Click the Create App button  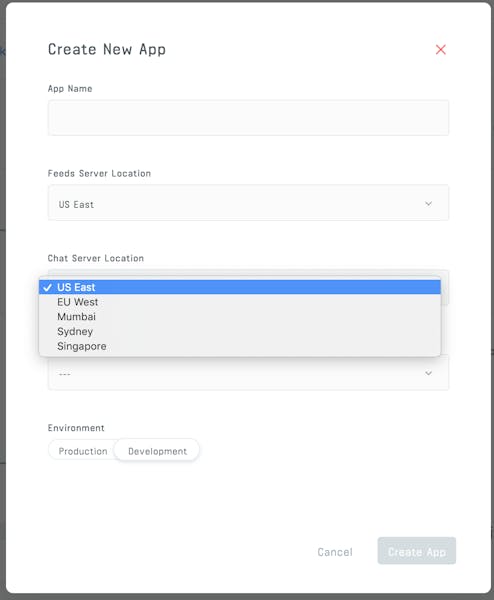[417, 551]
